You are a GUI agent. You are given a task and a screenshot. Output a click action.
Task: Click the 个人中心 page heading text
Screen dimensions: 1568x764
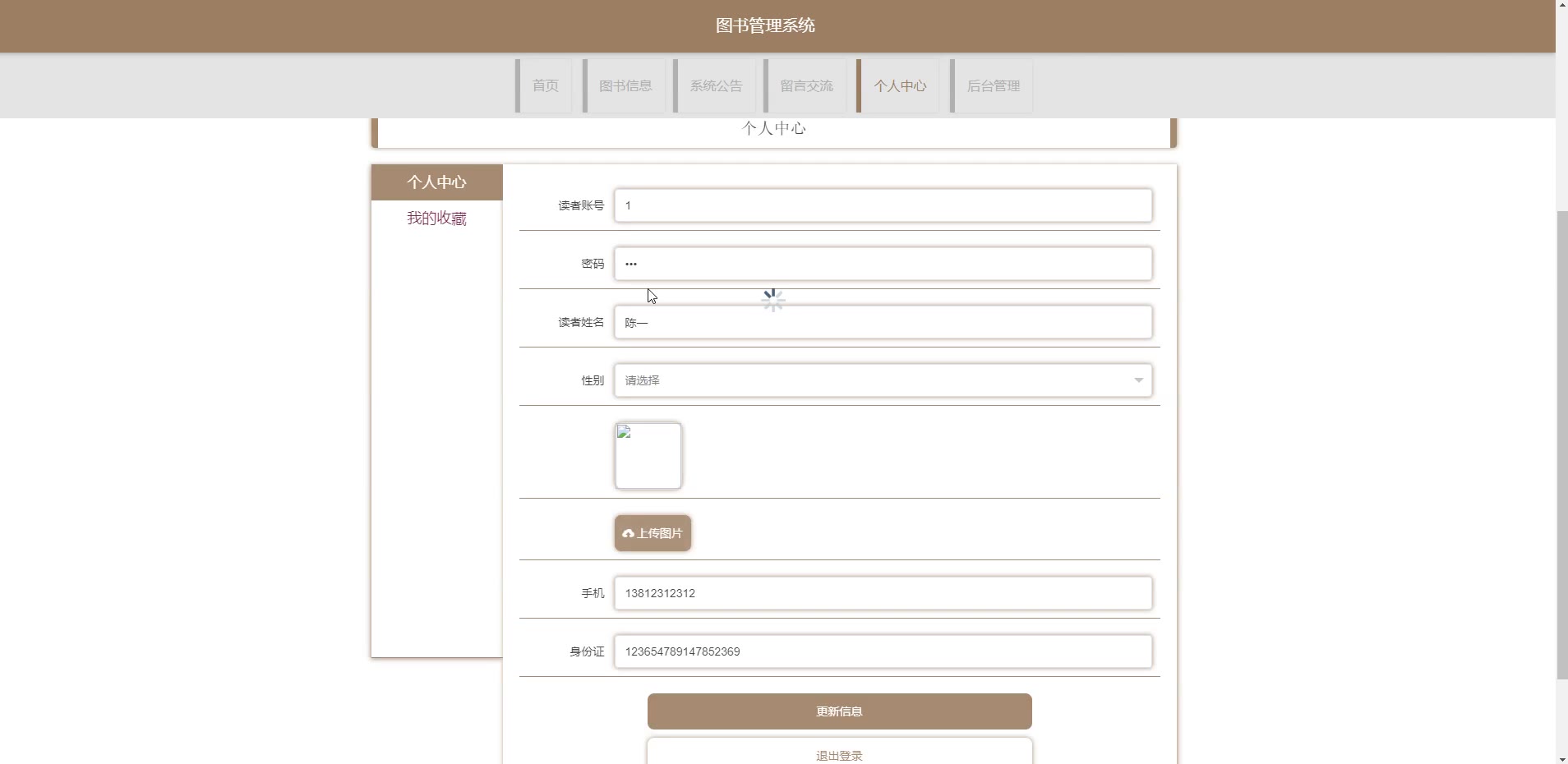click(774, 128)
